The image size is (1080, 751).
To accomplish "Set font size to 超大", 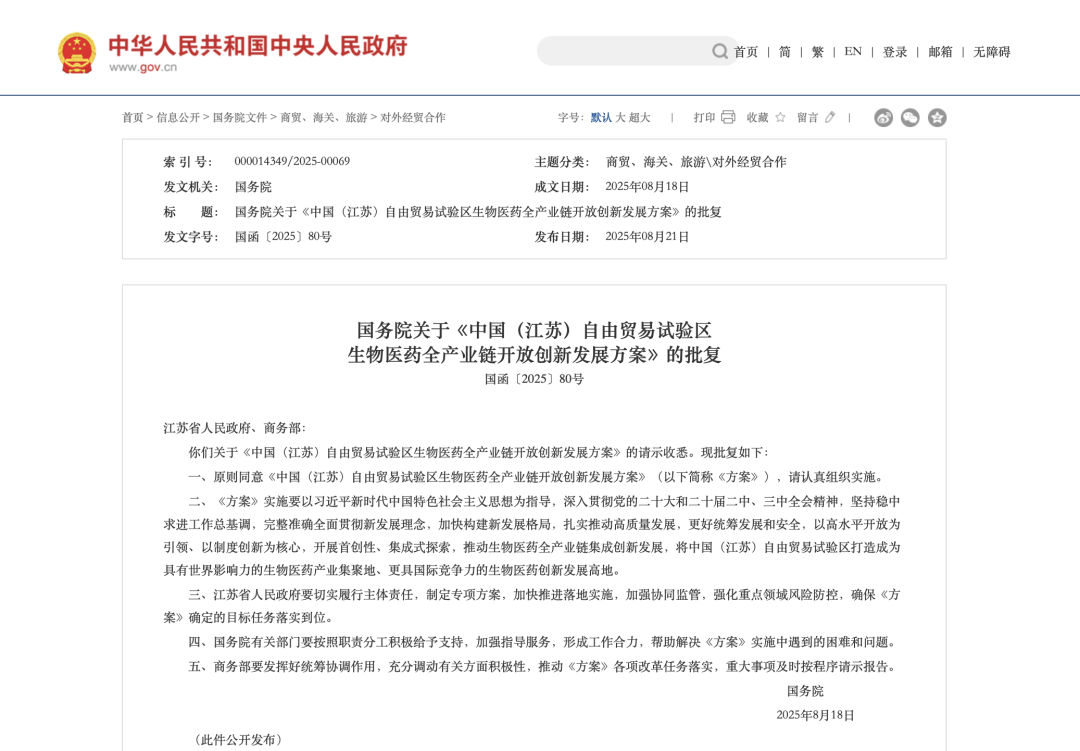I will click(x=640, y=118).
